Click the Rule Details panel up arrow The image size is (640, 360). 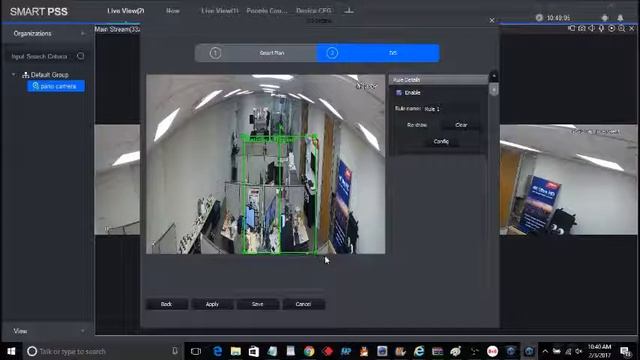[493, 76]
